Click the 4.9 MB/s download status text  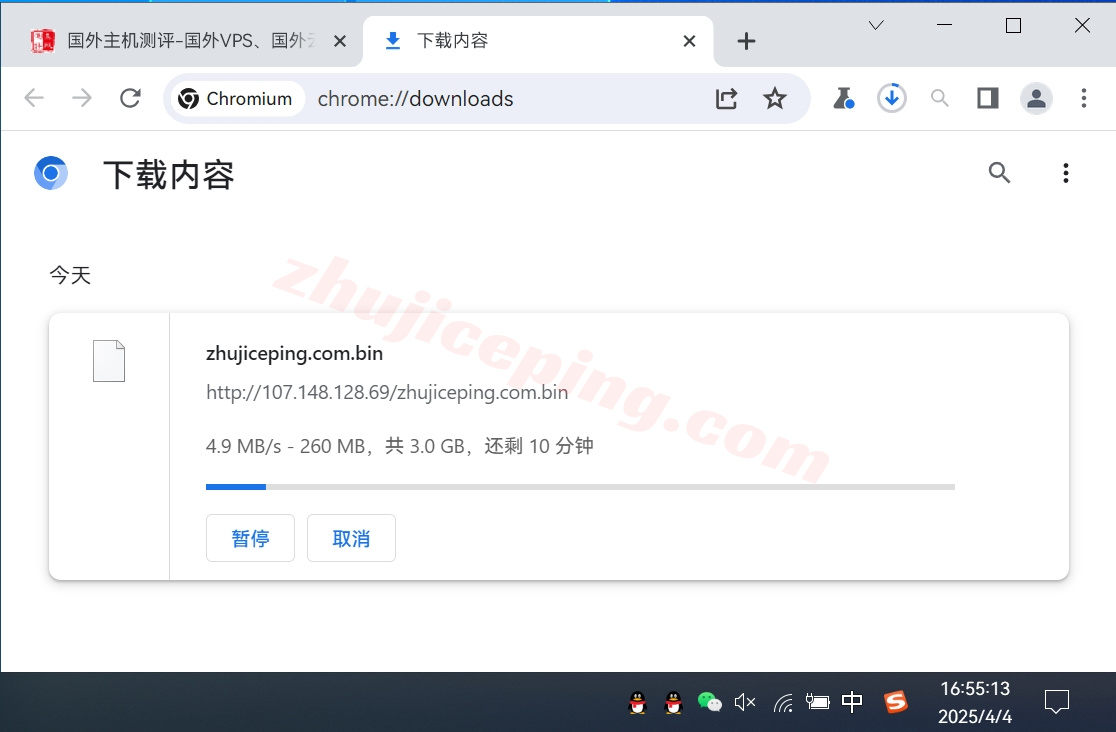pyautogui.click(x=399, y=446)
